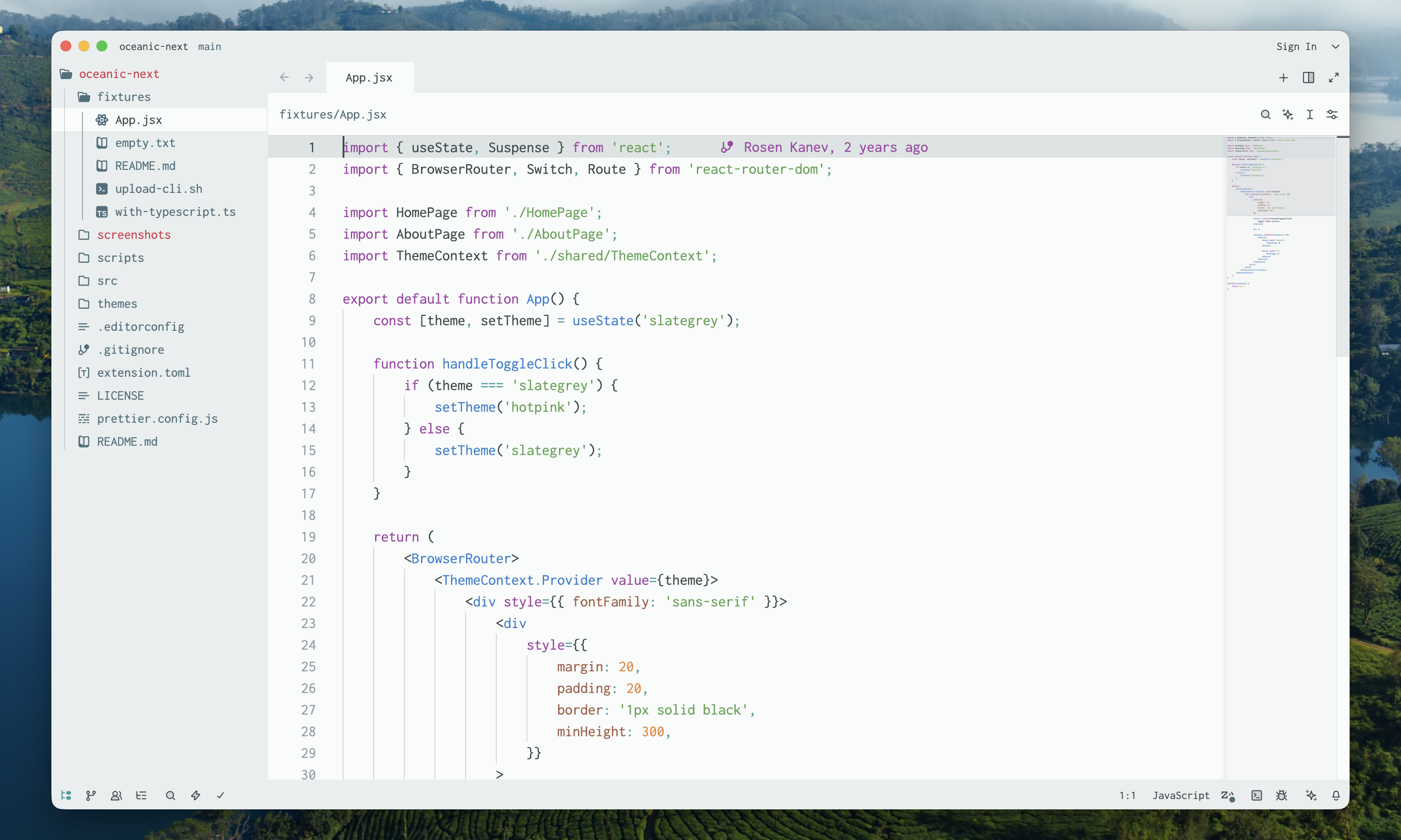Viewport: 1401px width, 840px height.
Task: Click the fixtures/App.jsx breadcrumb path
Action: [x=333, y=114]
